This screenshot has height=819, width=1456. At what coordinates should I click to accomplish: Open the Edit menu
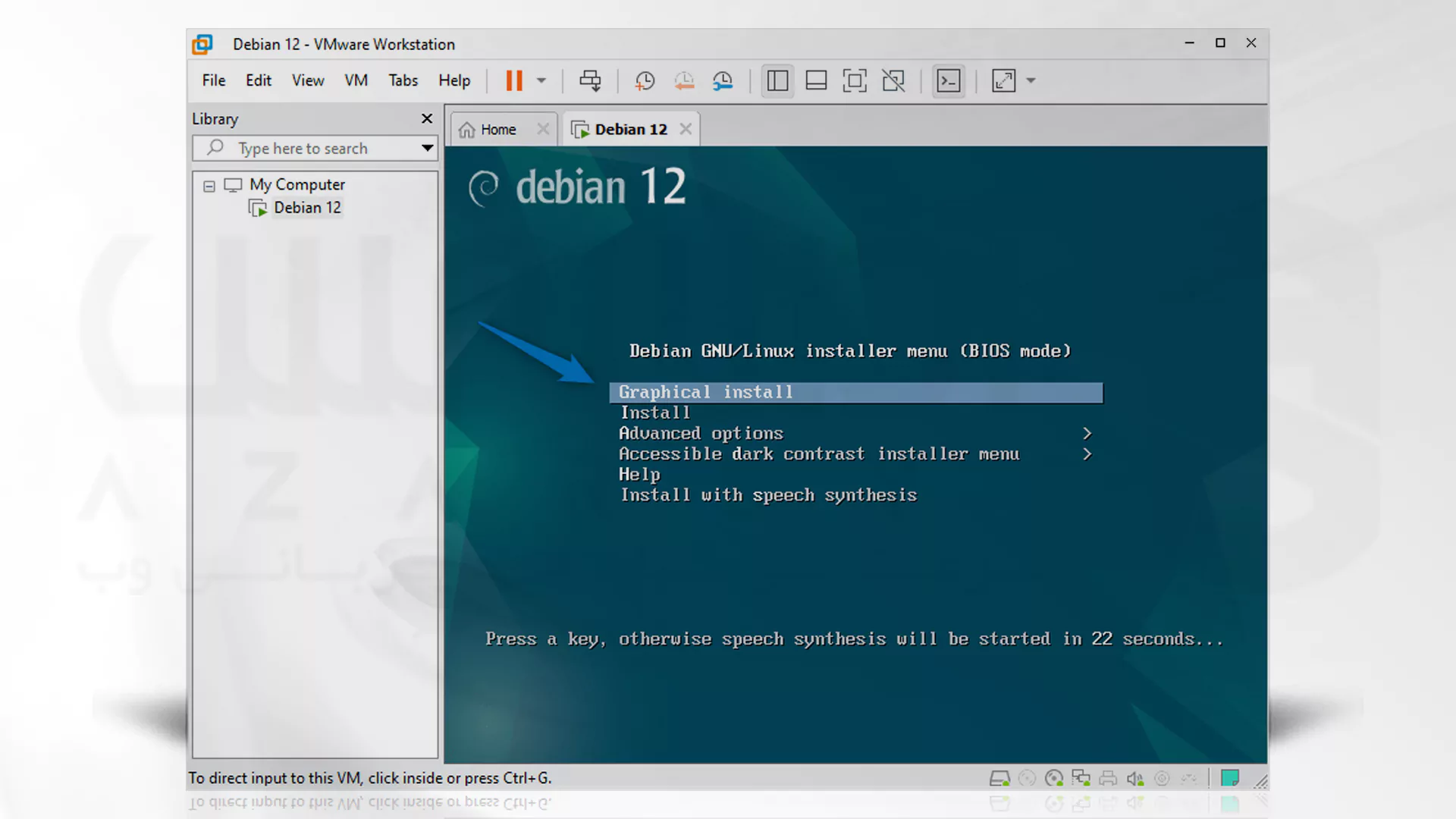coord(259,80)
